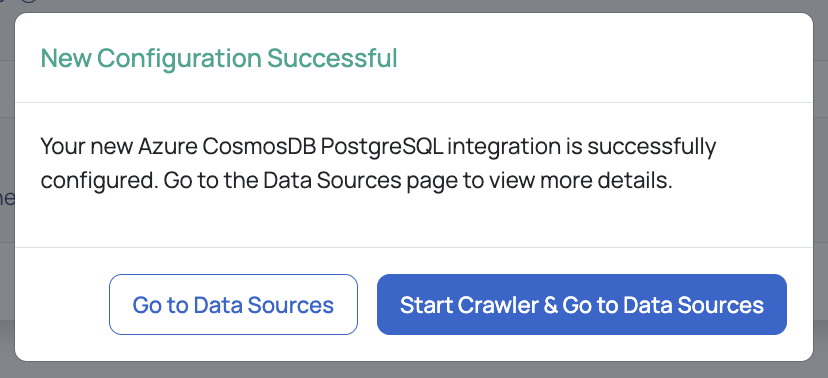This screenshot has width=828, height=378.
Task: Choose the solid blue Start Crawler button
Action: click(582, 305)
